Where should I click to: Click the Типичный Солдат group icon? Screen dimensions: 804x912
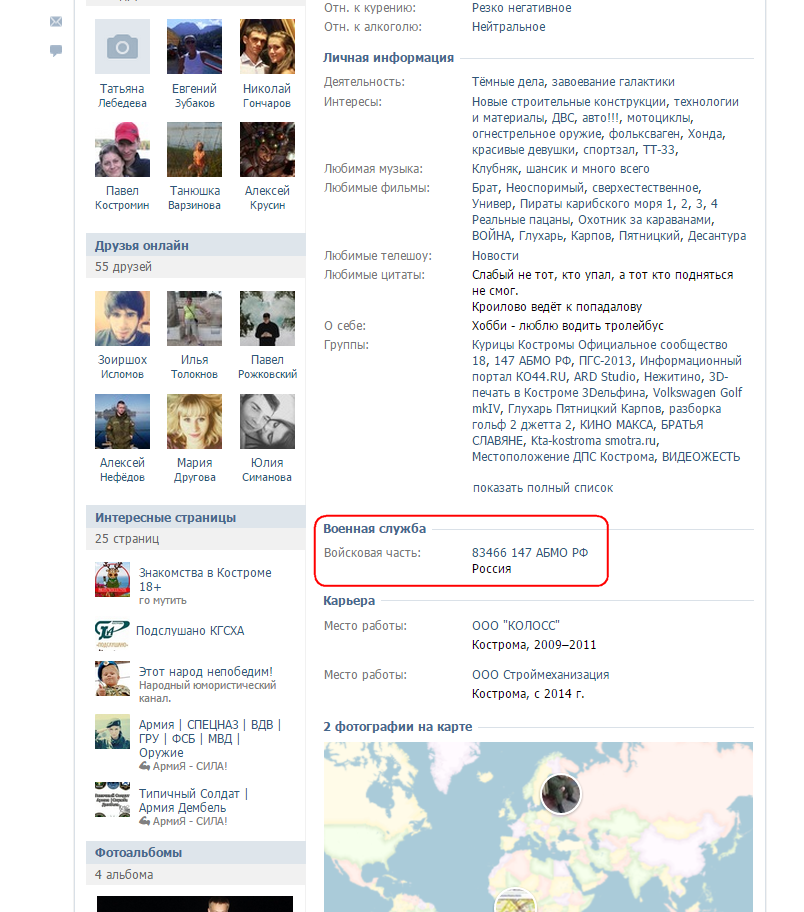pos(112,800)
